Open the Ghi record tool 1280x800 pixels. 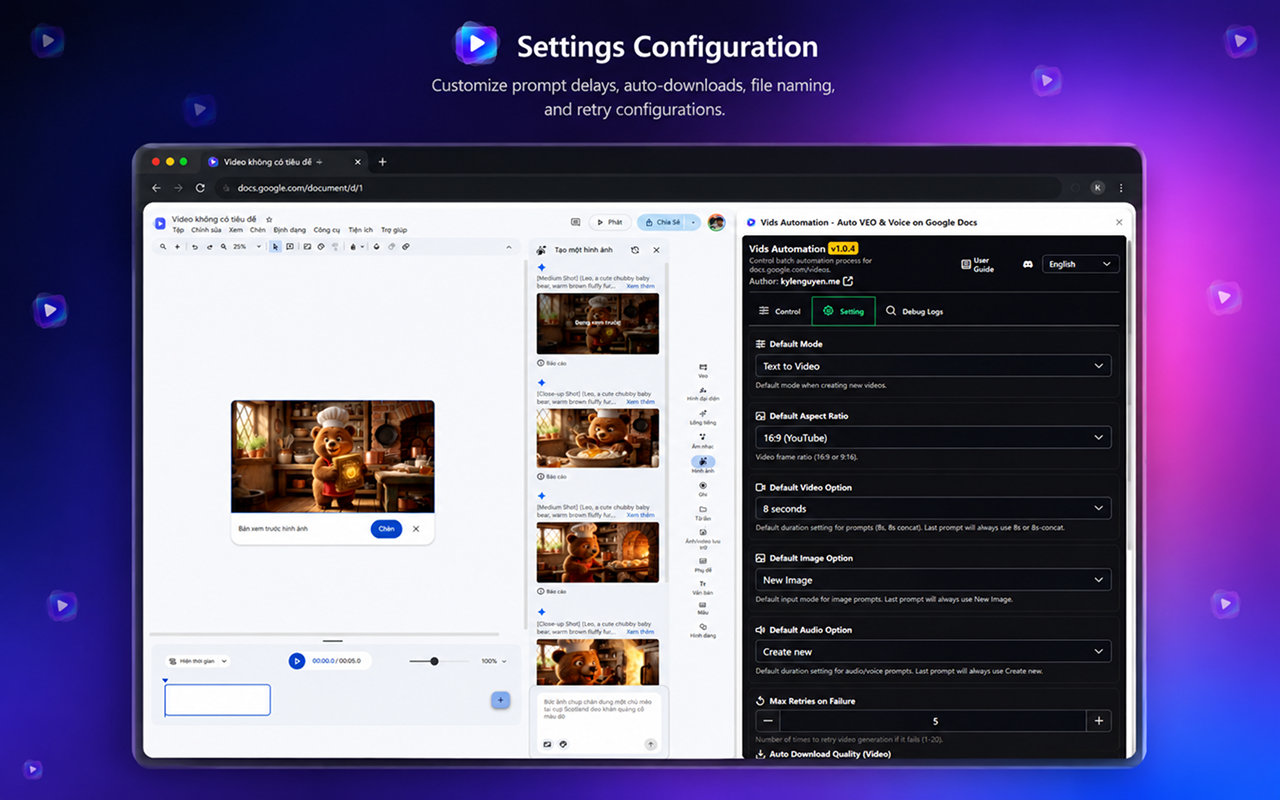703,489
